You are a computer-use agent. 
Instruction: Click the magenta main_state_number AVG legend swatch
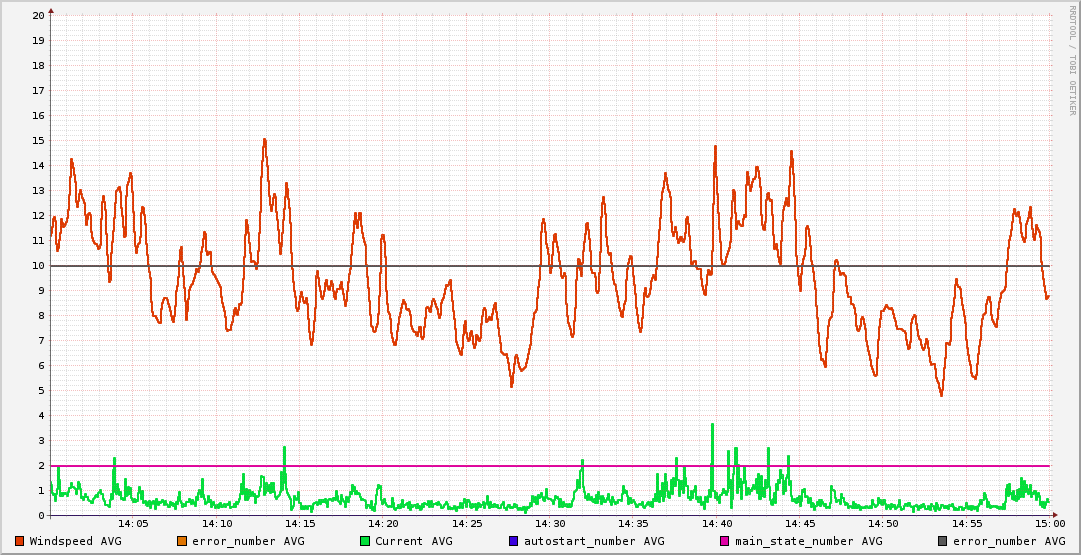(x=725, y=541)
